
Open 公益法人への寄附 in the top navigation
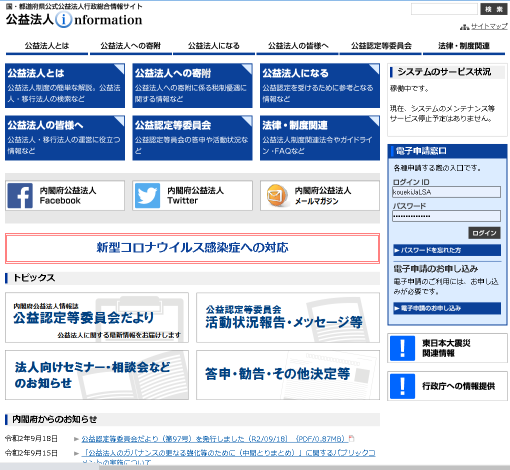pos(130,46)
